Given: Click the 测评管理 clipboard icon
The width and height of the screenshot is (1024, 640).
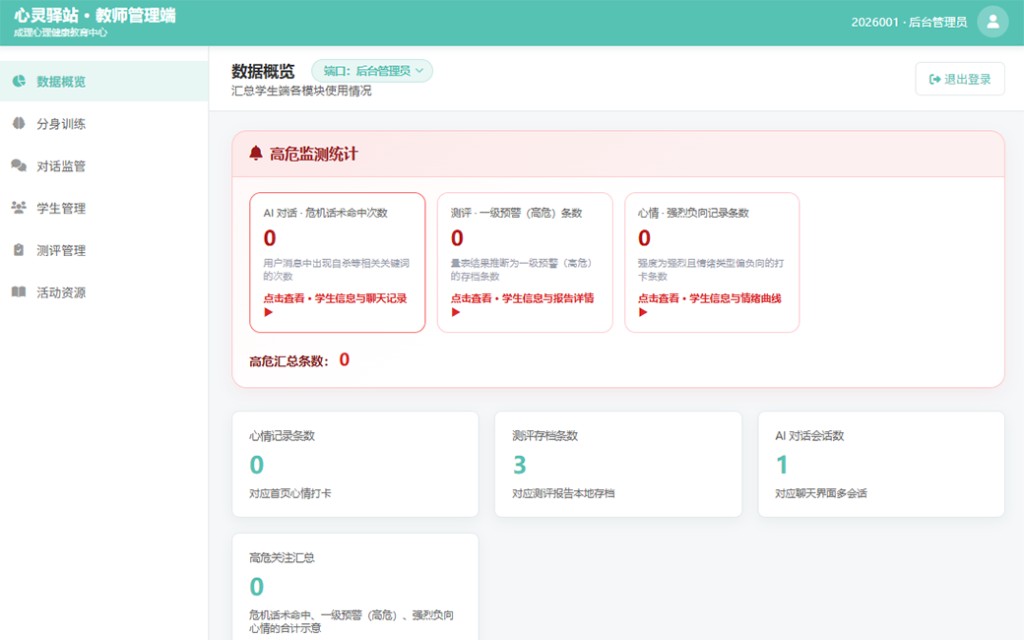Looking at the screenshot, I should click(19, 249).
